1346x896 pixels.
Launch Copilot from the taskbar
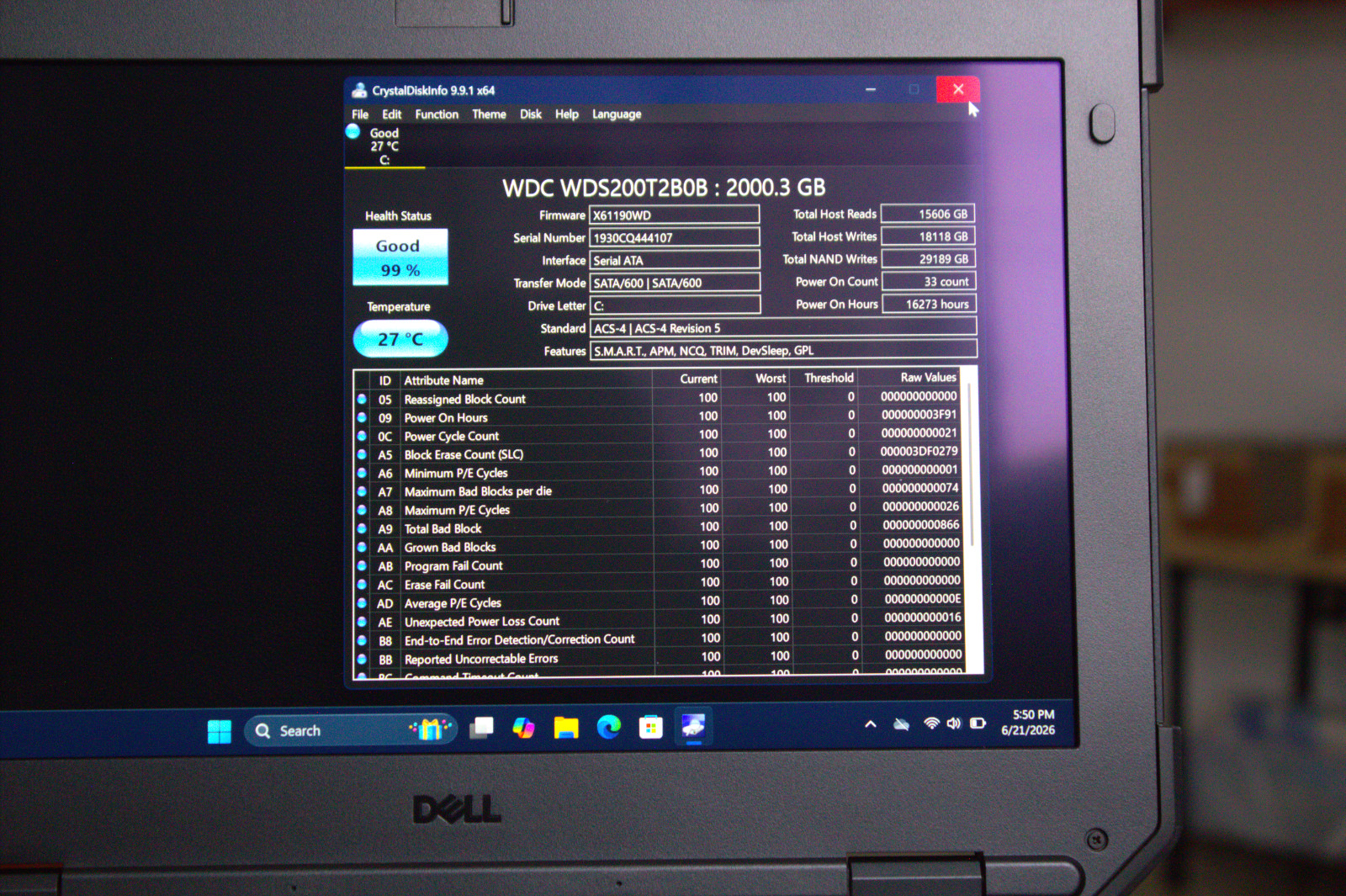tap(524, 728)
